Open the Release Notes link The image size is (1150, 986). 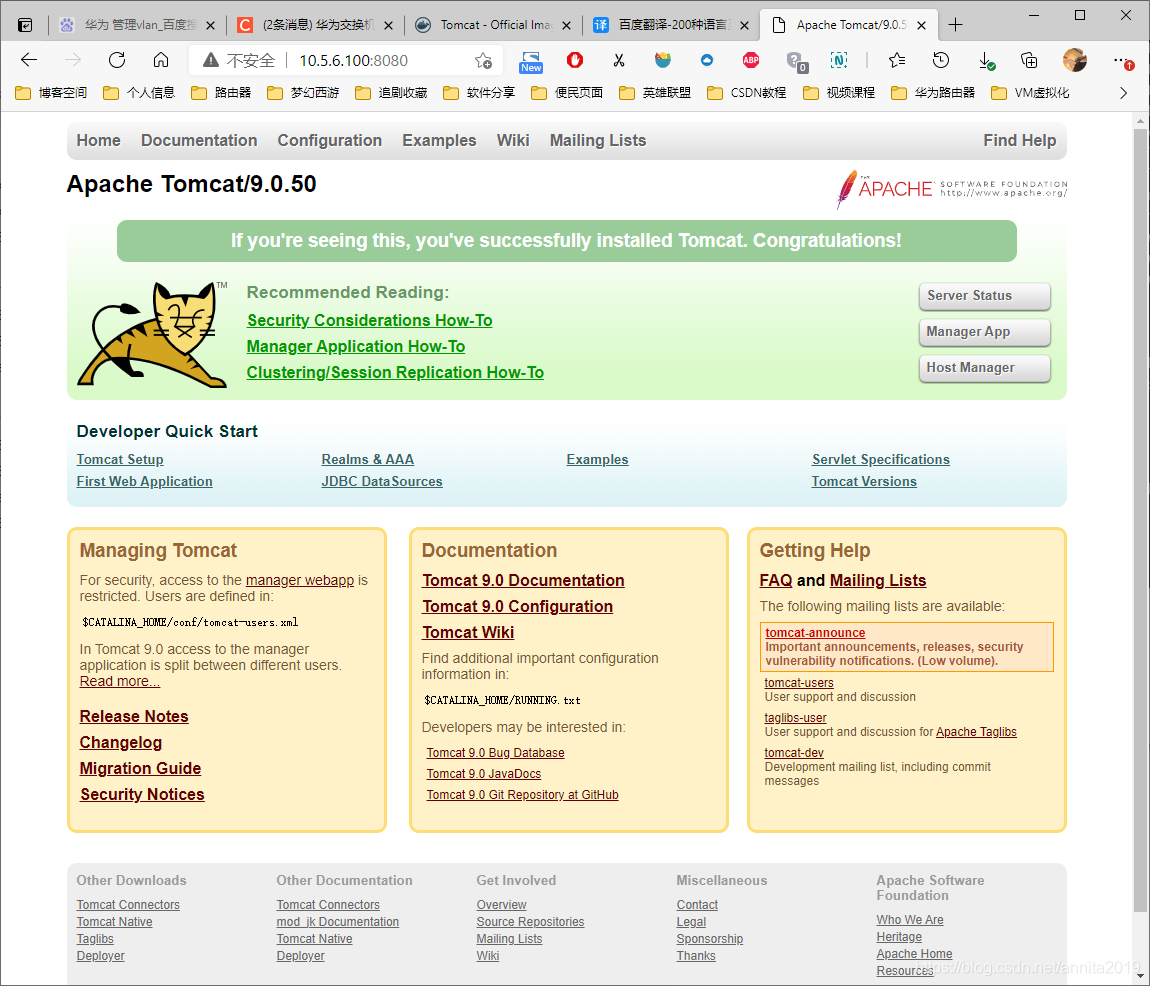click(133, 717)
